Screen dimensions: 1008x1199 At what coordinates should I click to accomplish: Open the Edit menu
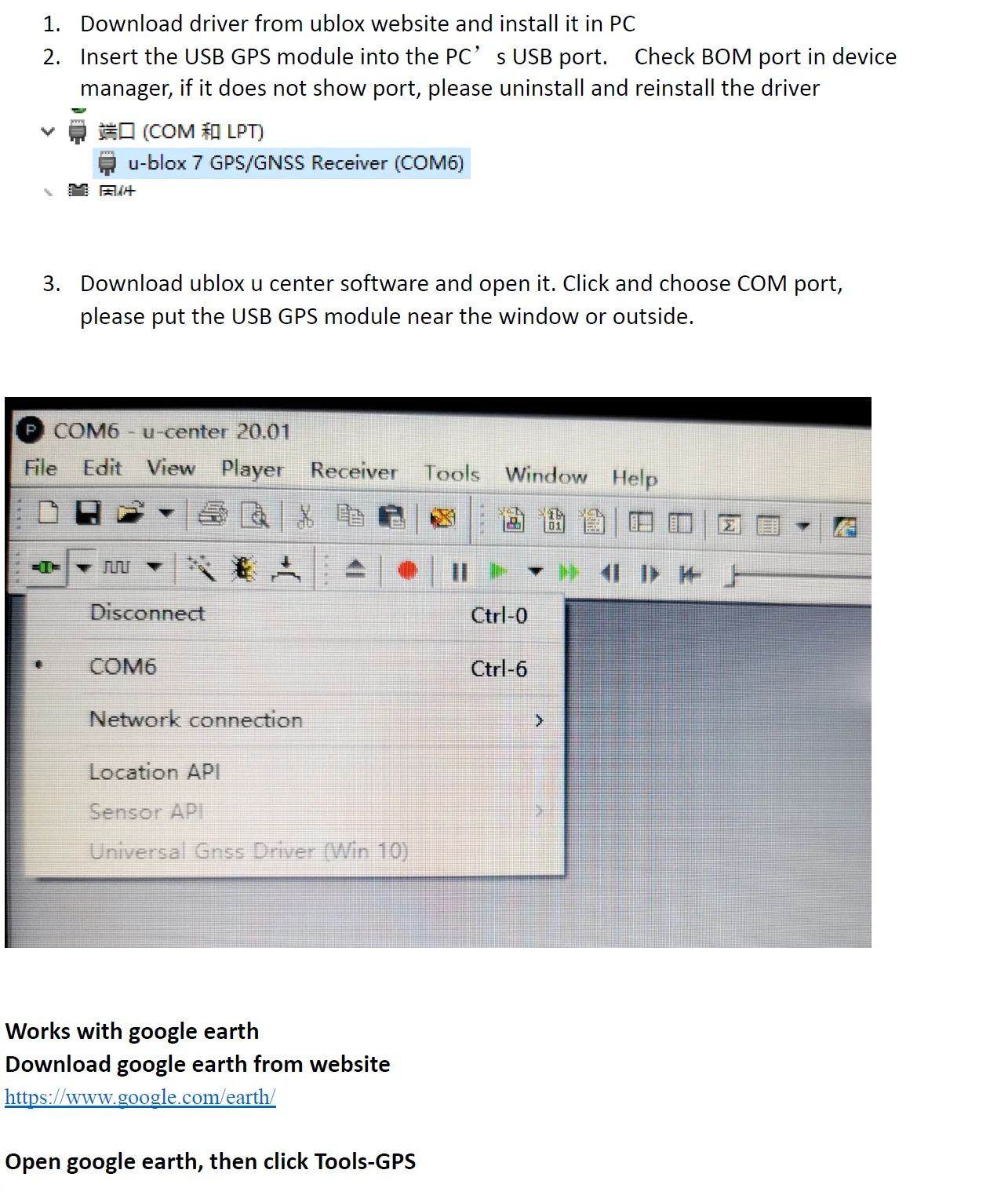click(102, 468)
